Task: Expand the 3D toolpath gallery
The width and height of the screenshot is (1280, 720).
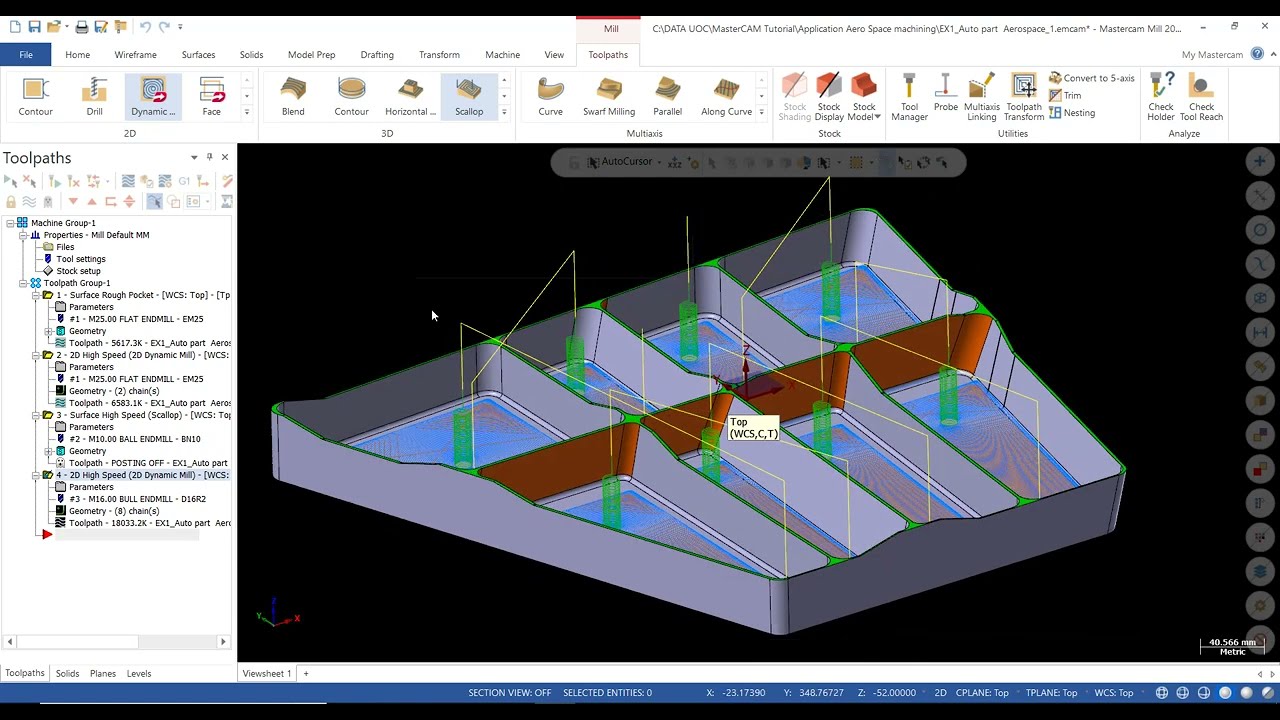Action: (x=504, y=112)
